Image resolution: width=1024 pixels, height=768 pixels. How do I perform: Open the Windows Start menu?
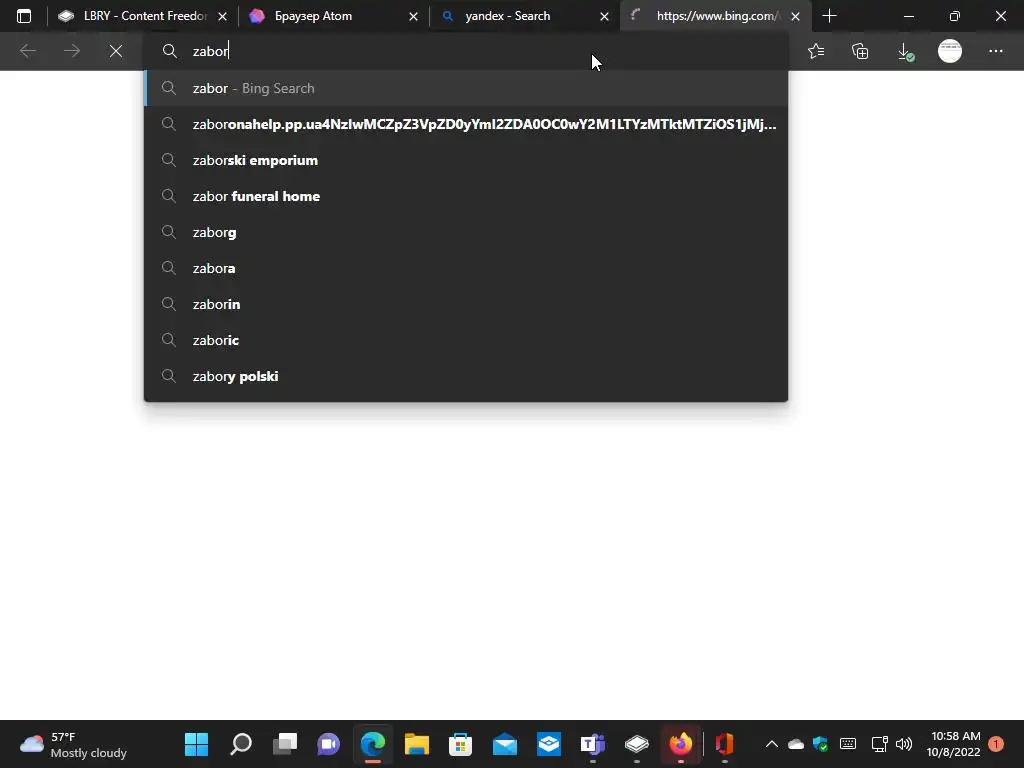[196, 744]
